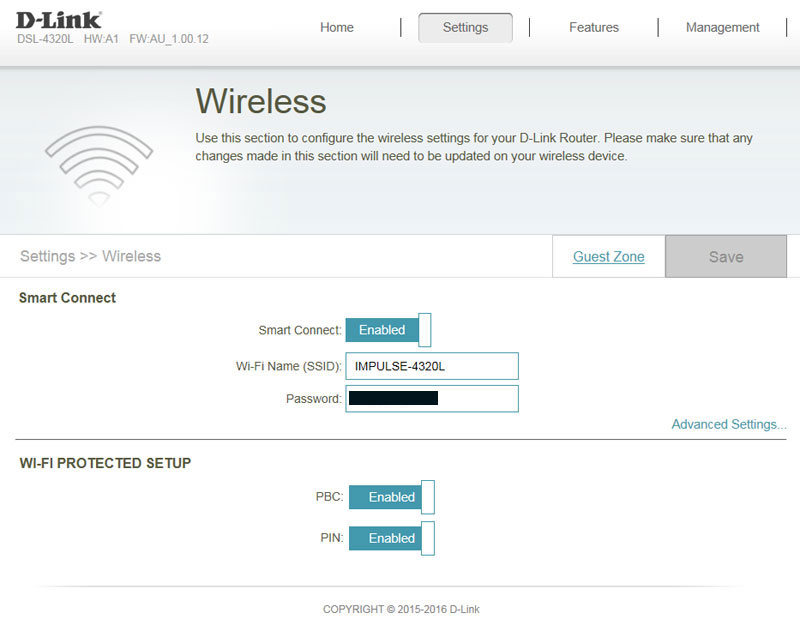
Task: Expand Advanced Settings
Action: click(729, 424)
